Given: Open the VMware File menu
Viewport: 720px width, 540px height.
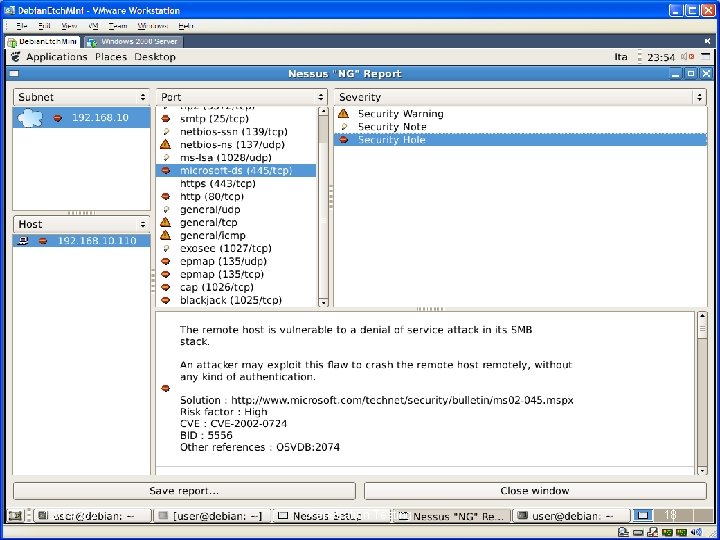Looking at the screenshot, I should pyautogui.click(x=22, y=26).
